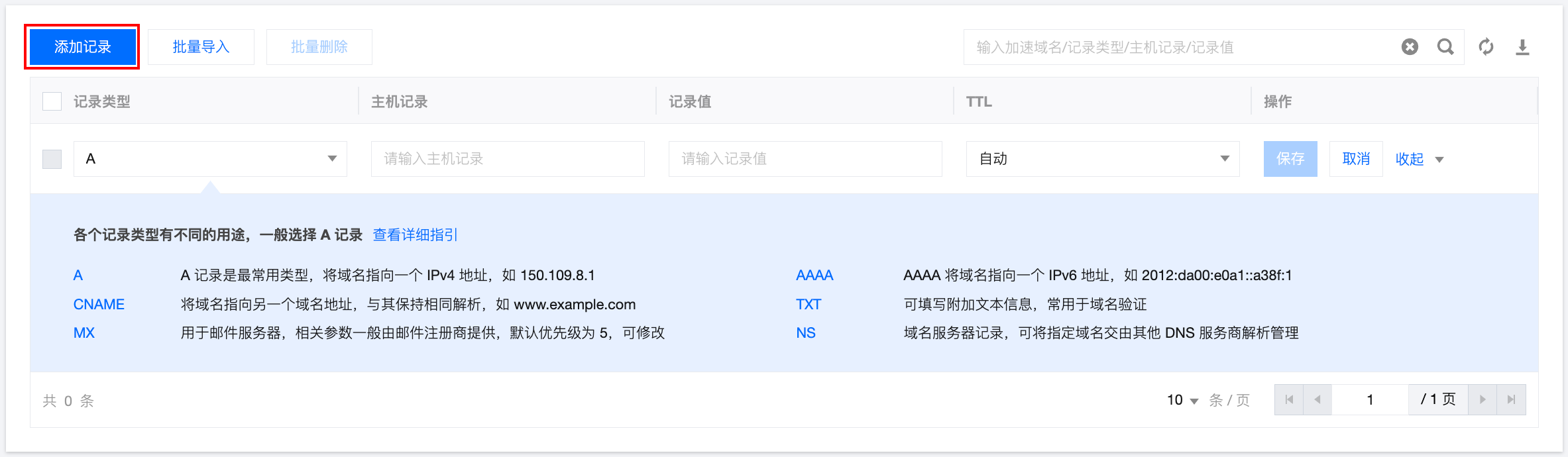Screen dimensions: 1568x457
Task: Click the 批量导入 button
Action: [x=201, y=47]
